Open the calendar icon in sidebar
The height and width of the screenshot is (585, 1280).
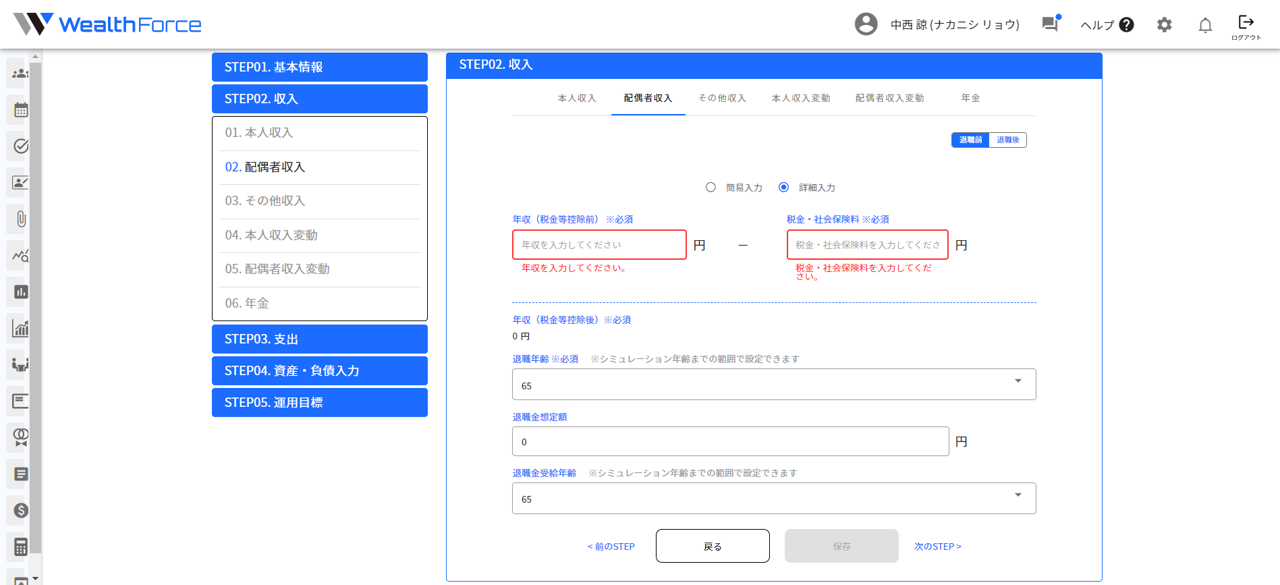click(19, 109)
